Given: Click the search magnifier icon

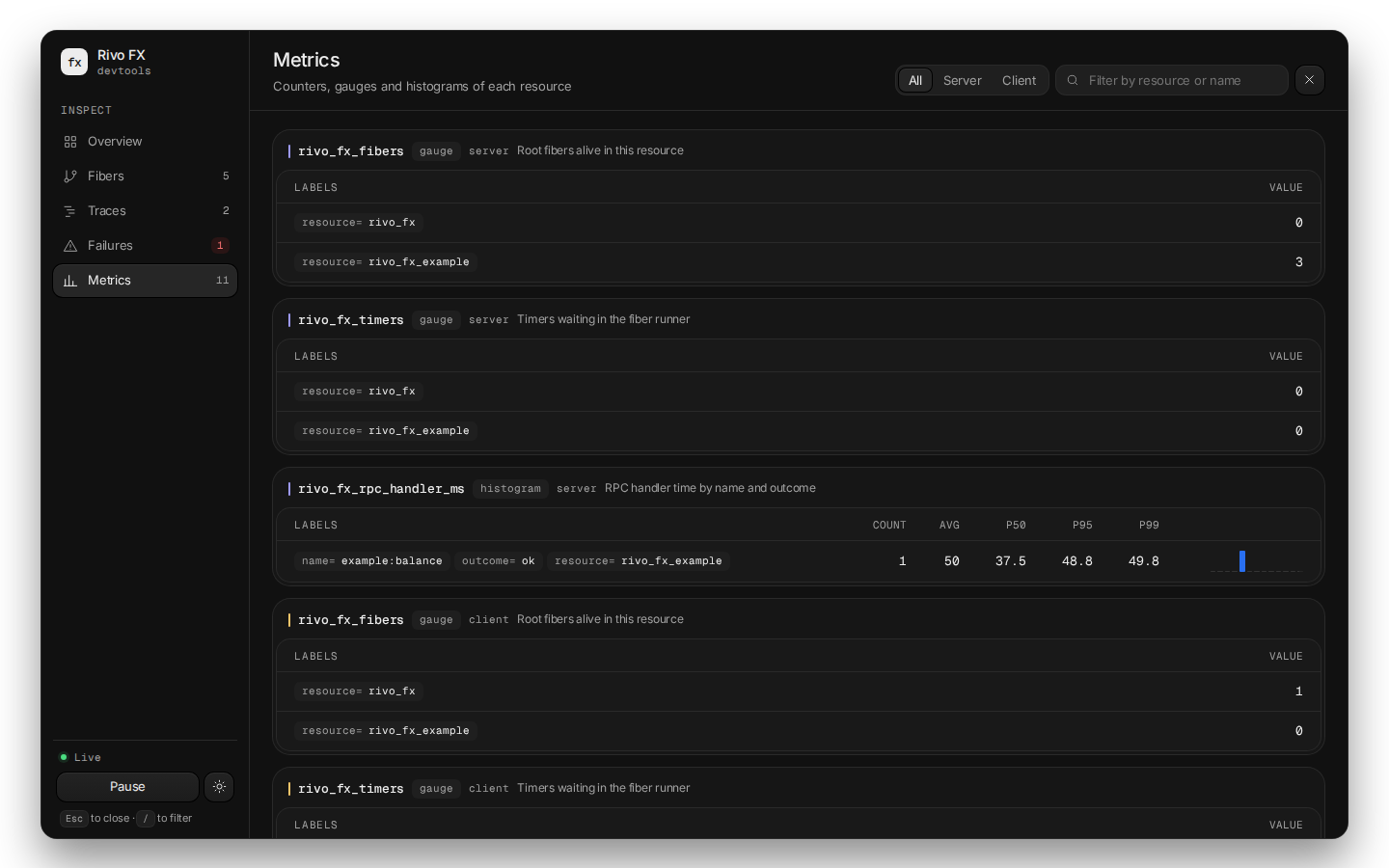Looking at the screenshot, I should [x=1073, y=80].
